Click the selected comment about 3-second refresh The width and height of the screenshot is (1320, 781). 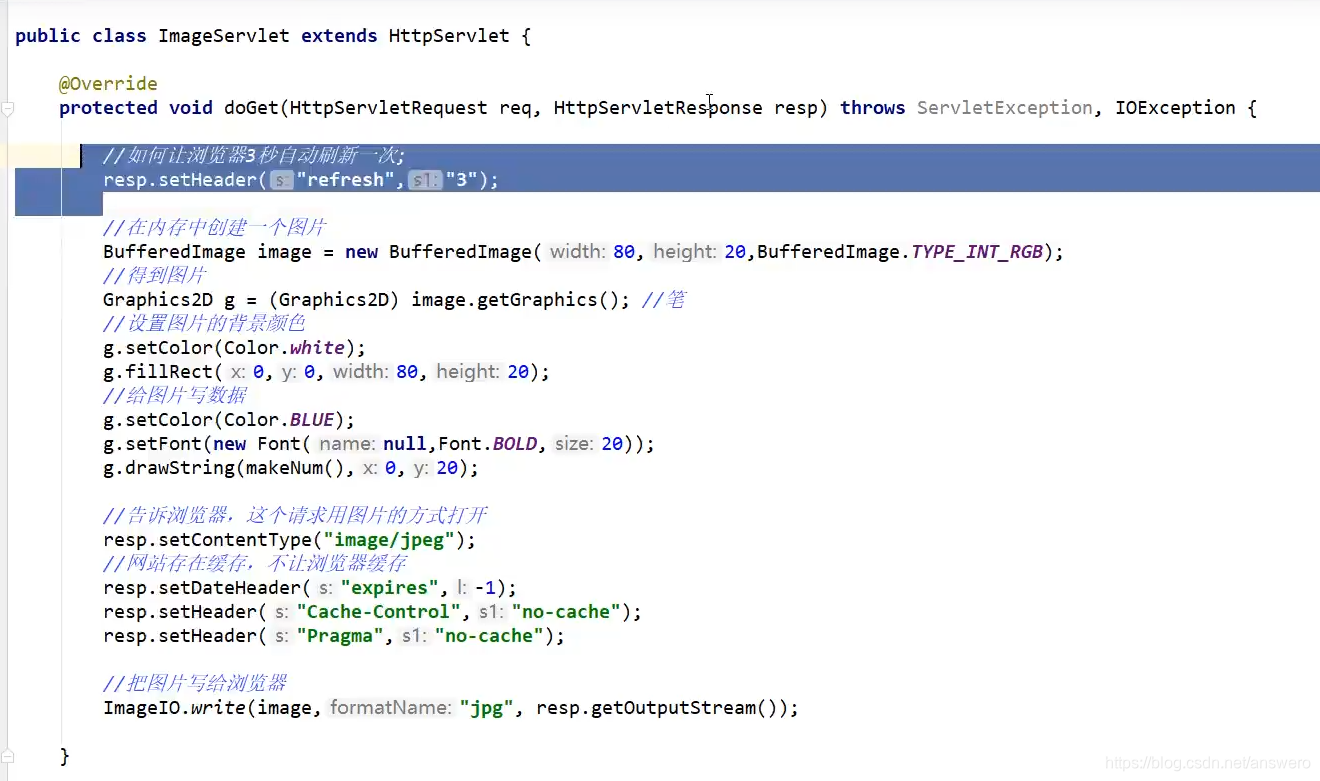pos(254,156)
